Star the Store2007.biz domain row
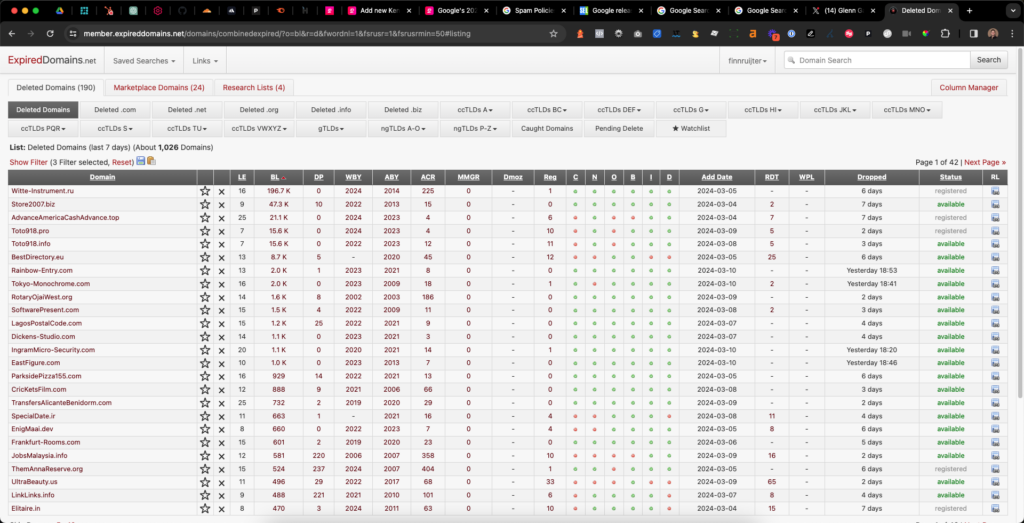 pos(205,204)
